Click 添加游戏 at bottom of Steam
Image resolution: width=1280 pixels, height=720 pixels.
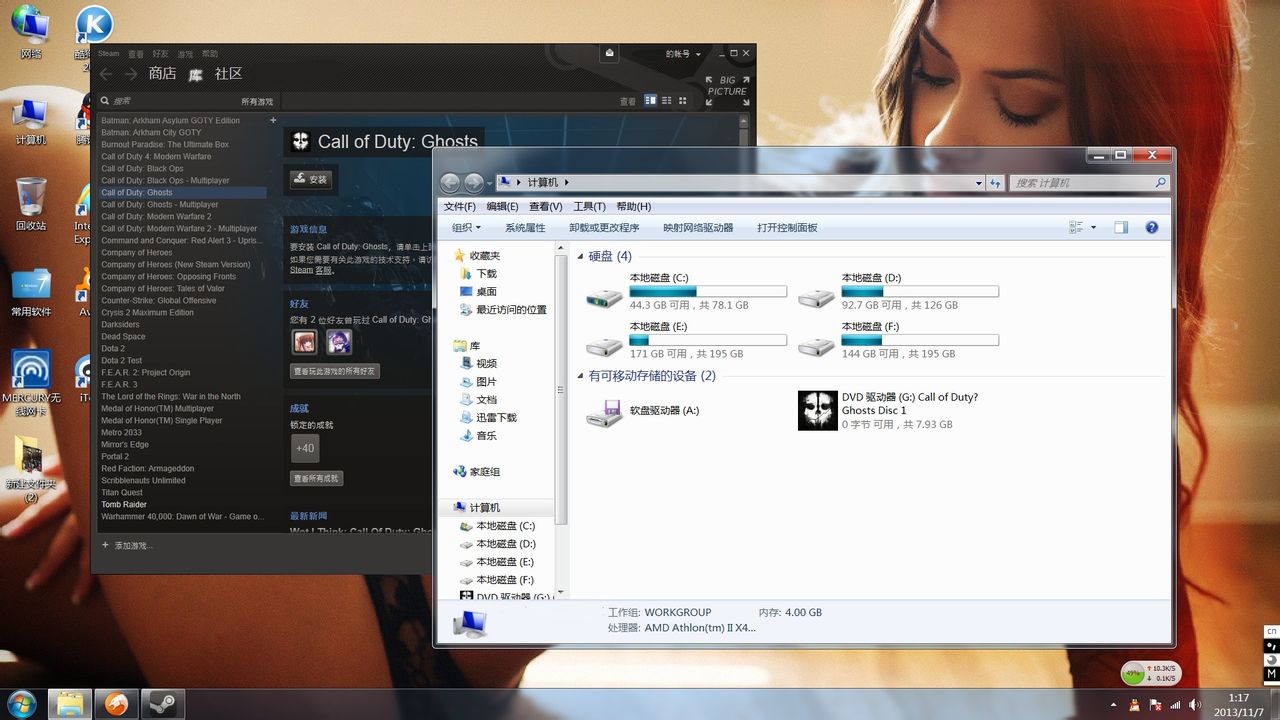coord(127,546)
